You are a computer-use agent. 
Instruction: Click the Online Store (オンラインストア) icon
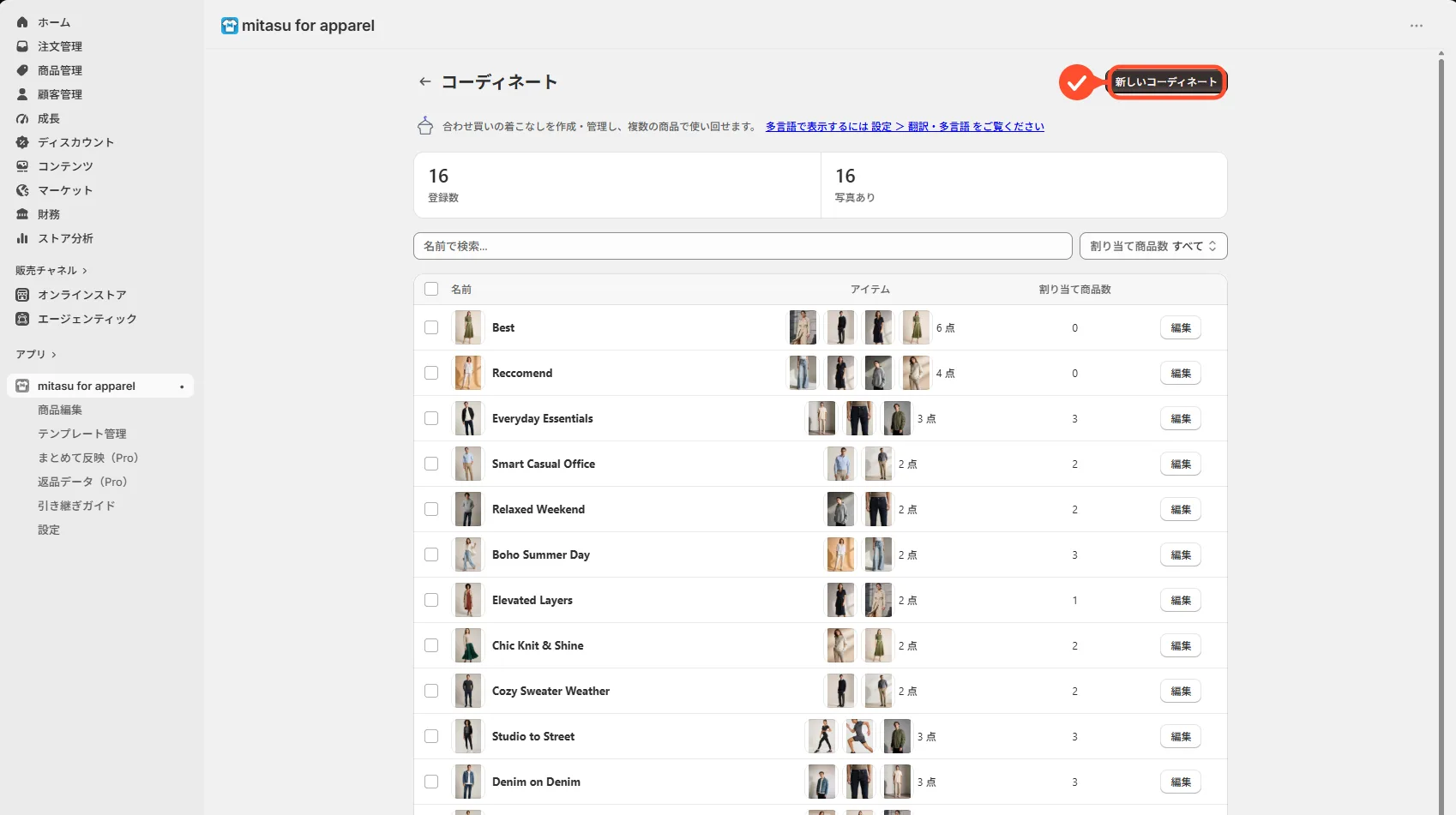pyautogui.click(x=22, y=295)
